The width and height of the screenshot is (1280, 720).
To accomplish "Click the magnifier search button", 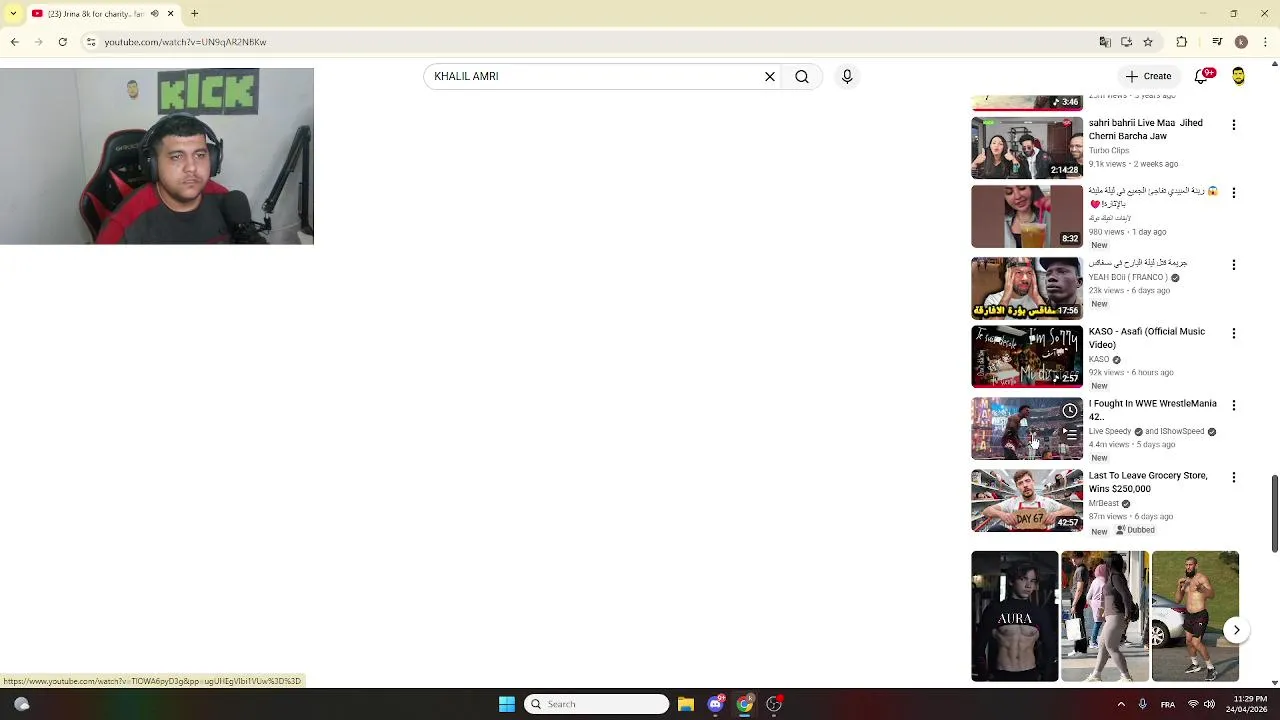I will pos(802,76).
